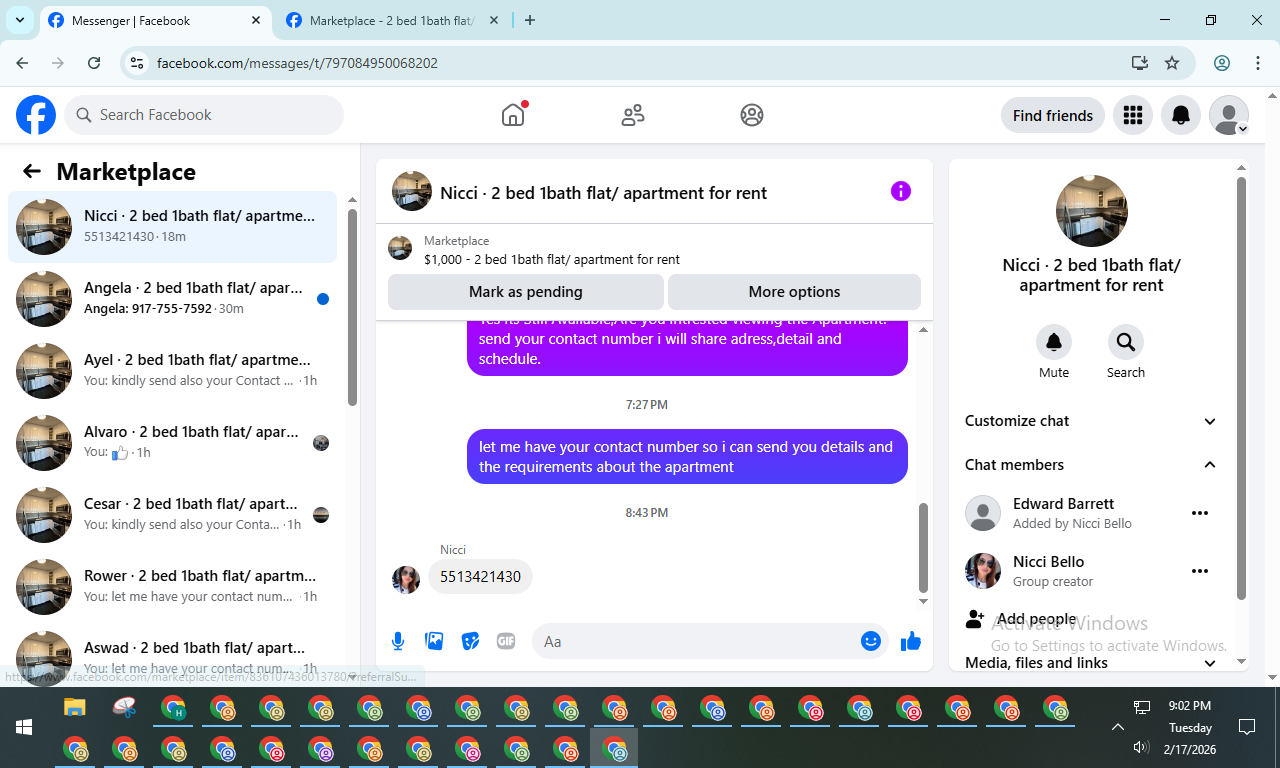
Task: Collapse the Chat members section
Action: pyautogui.click(x=1091, y=465)
